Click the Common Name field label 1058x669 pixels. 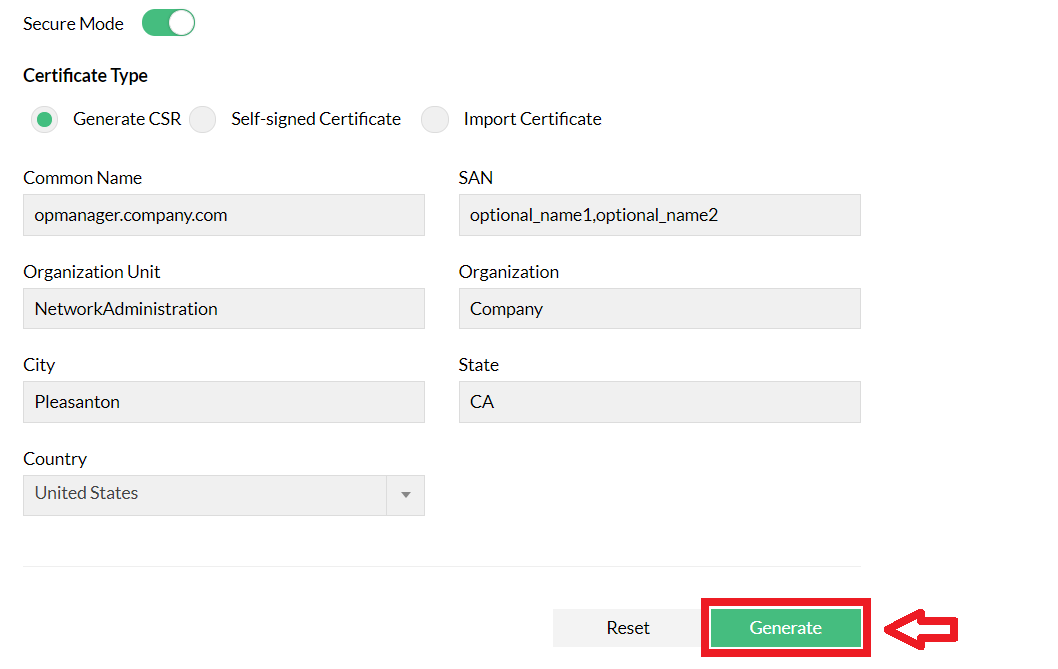click(82, 178)
